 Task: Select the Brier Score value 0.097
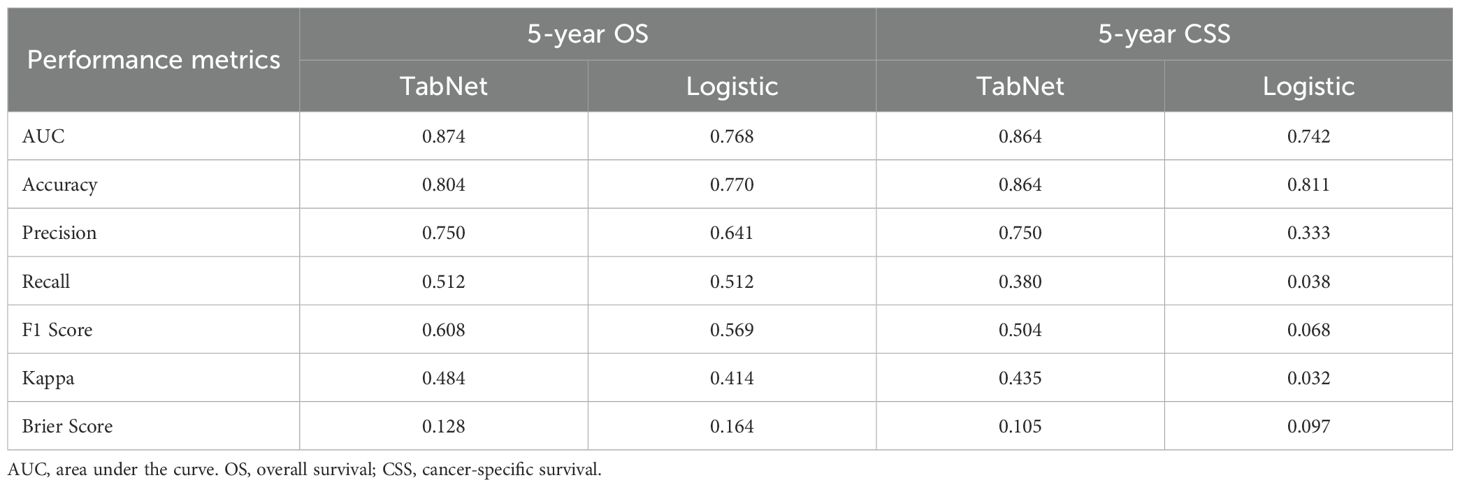coord(1308,427)
